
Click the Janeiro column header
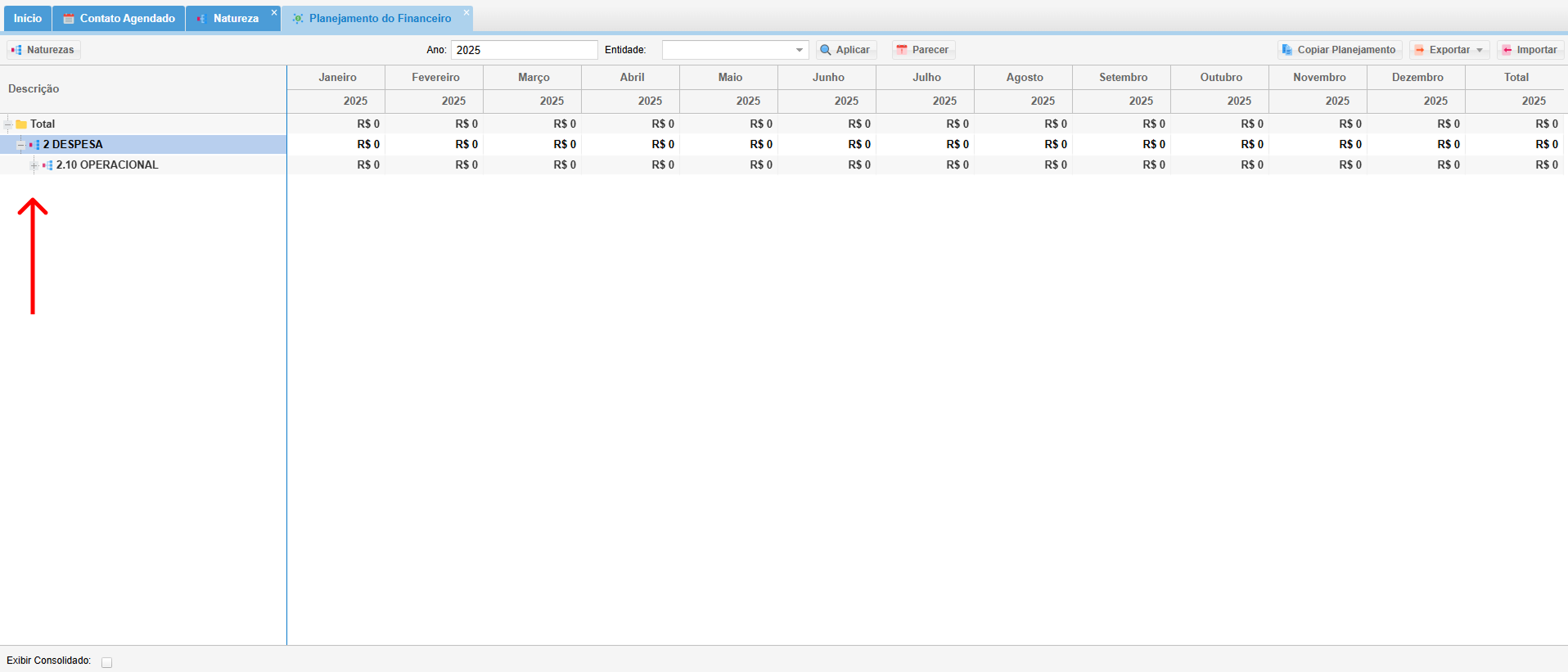coord(337,77)
